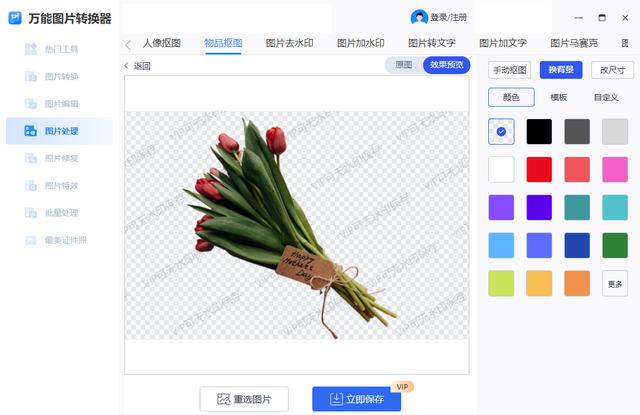Switch to the 图片加水印 tab
640x415 pixels.
point(360,43)
